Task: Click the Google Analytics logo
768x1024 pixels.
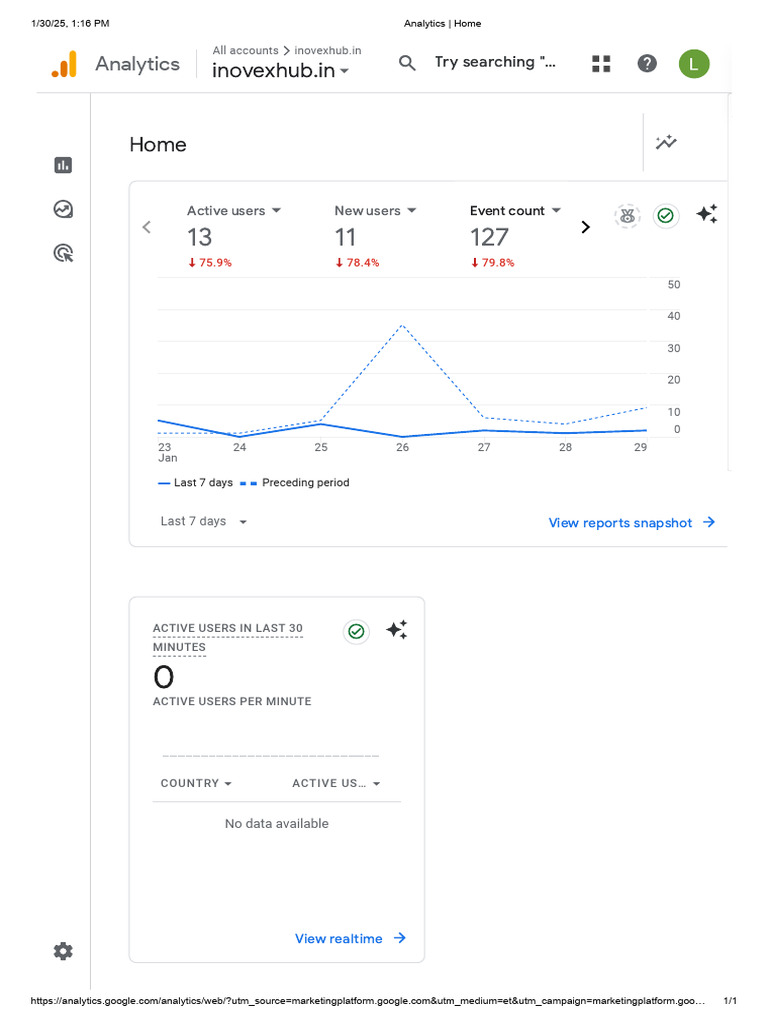Action: 64,64
